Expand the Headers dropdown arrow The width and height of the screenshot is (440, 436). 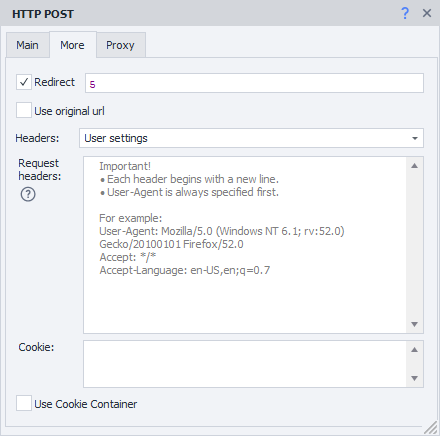[415, 138]
